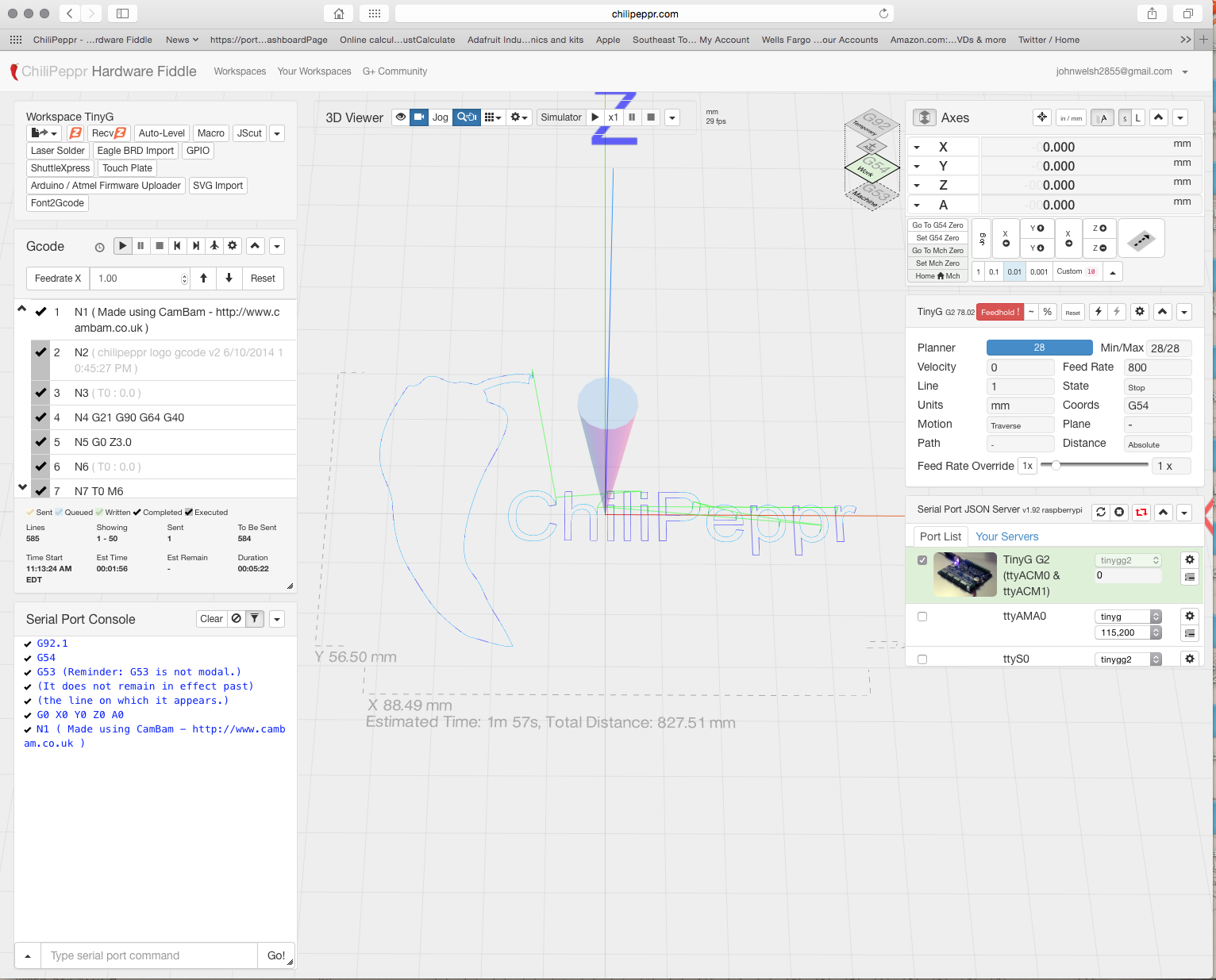Check the ttyAMA0 port checkbox
1216x980 pixels.
[922, 617]
